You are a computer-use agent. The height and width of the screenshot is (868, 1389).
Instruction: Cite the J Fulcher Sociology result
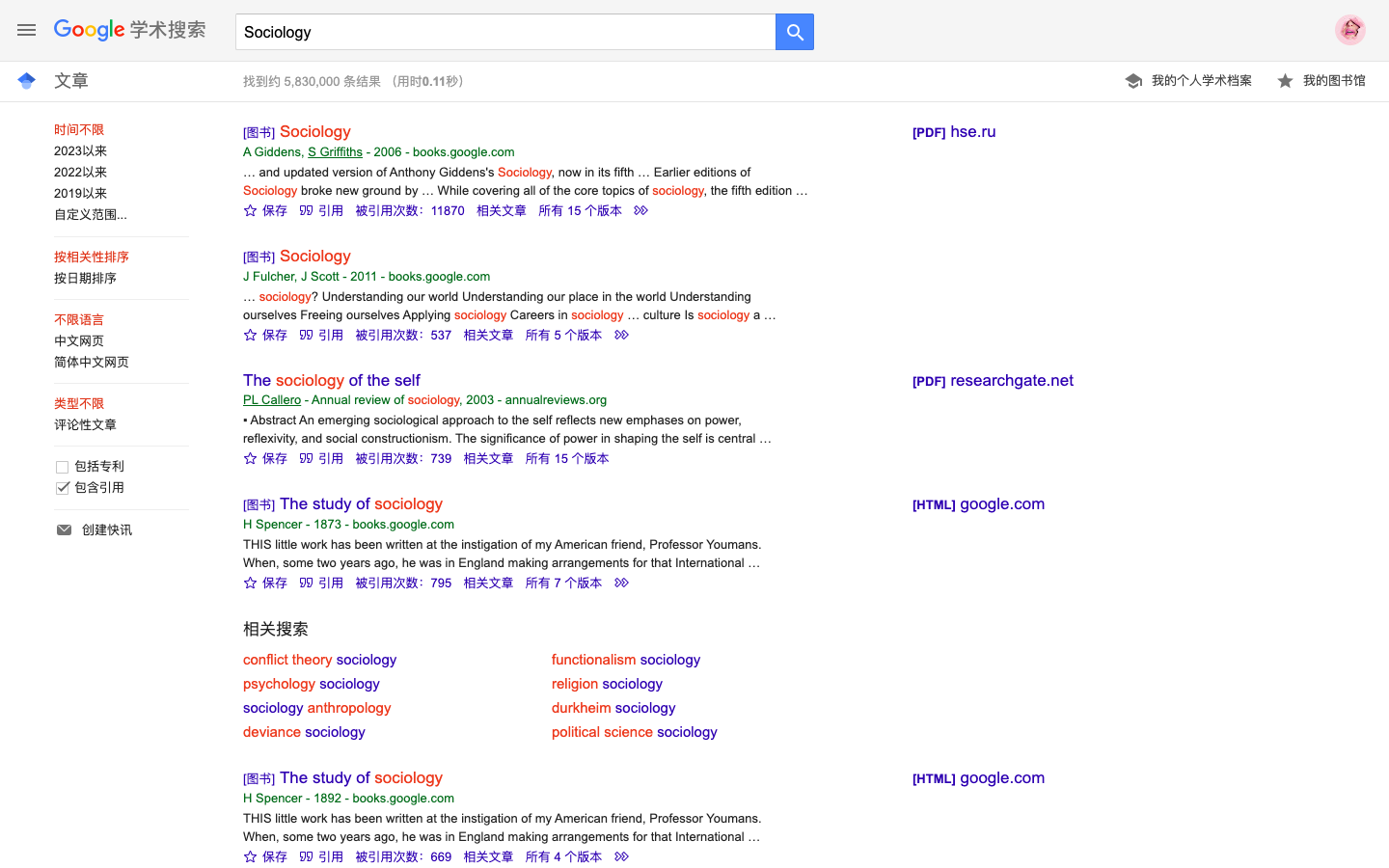coord(321,335)
